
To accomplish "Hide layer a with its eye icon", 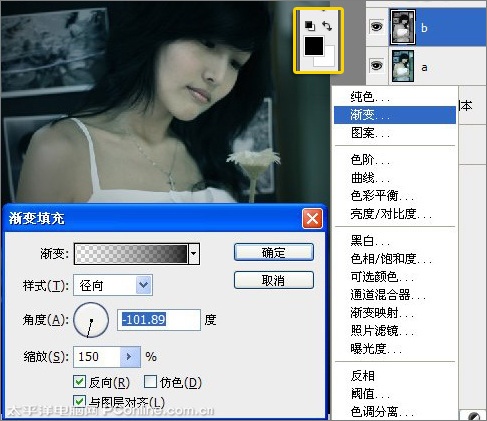I will (x=377, y=65).
